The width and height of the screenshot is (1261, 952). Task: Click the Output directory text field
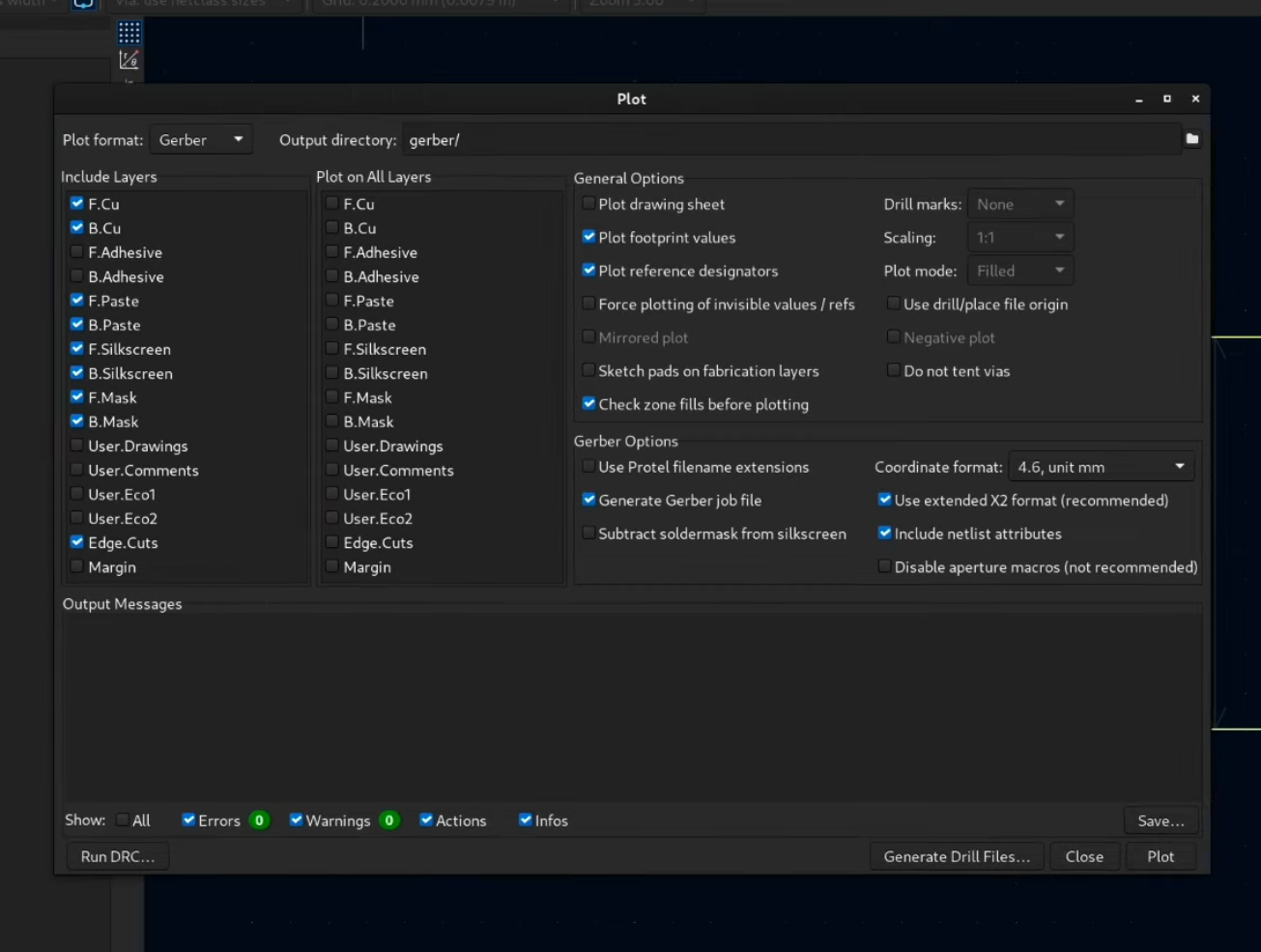[791, 140]
